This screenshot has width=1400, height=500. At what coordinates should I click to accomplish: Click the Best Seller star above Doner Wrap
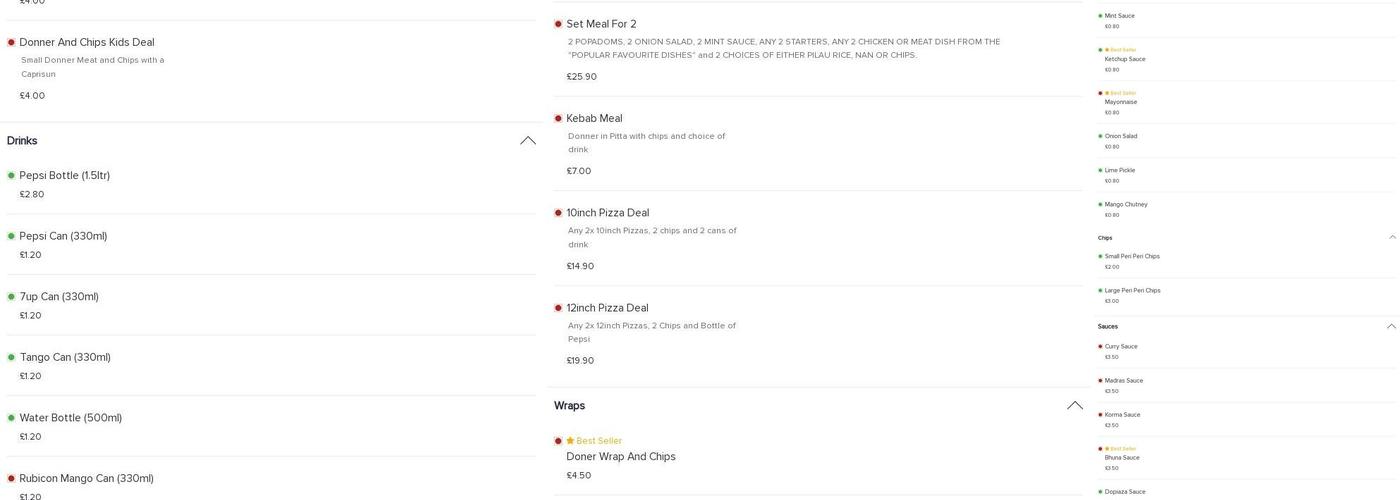coord(570,441)
